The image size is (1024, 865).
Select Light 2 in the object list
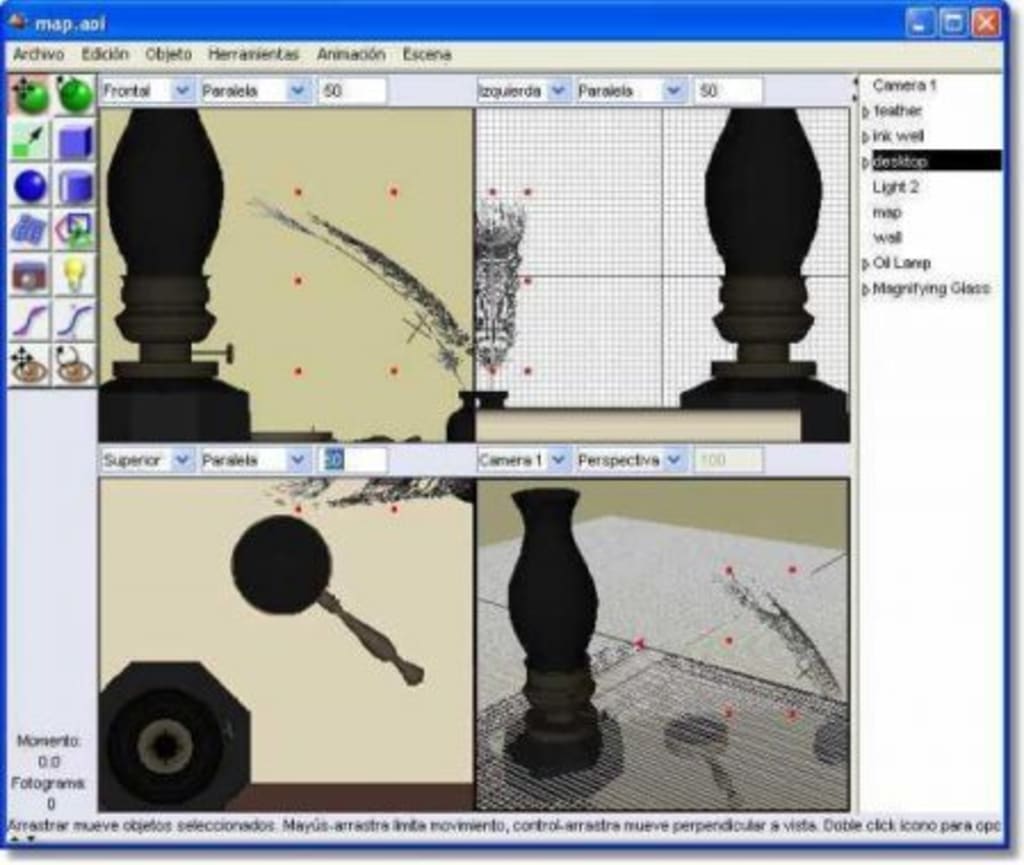[898, 186]
